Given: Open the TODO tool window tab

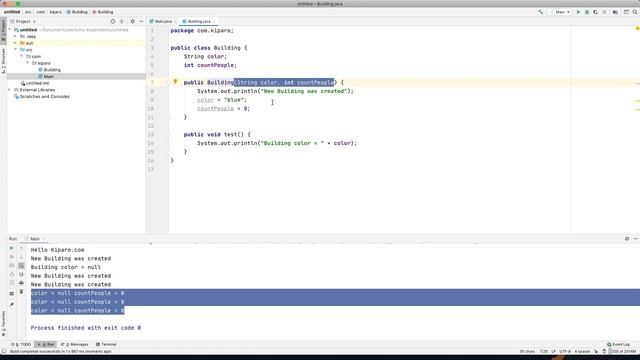Looking at the screenshot, I should pos(21,344).
